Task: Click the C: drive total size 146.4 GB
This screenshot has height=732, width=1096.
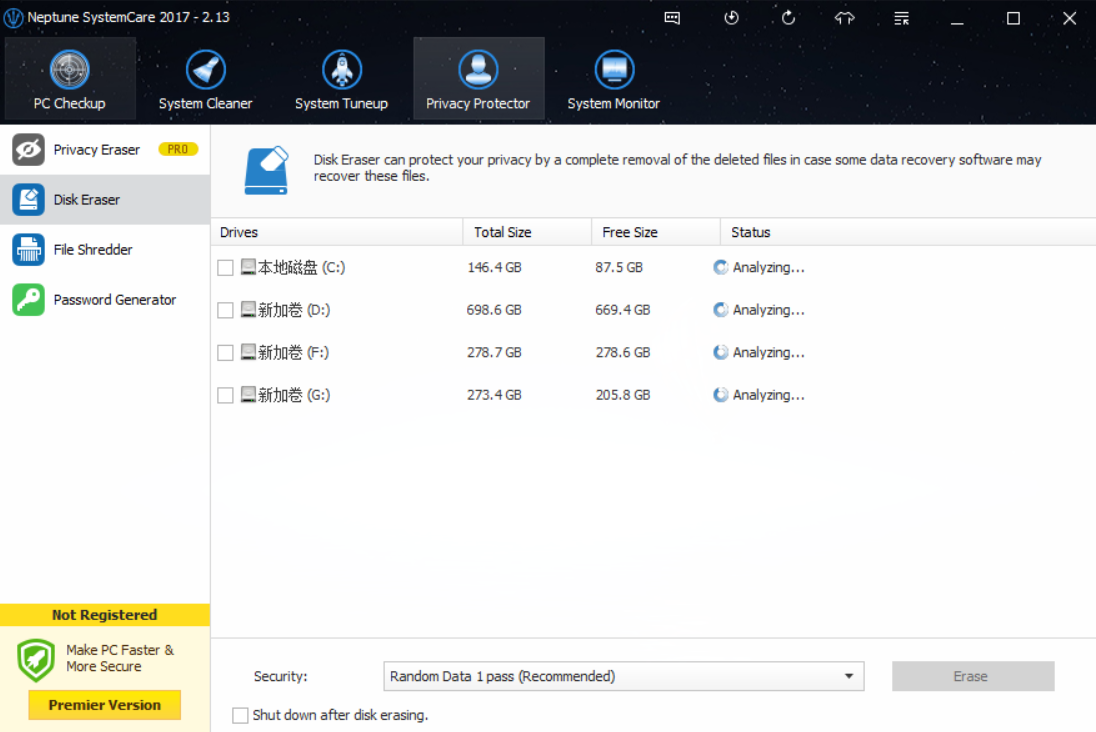Action: (494, 268)
